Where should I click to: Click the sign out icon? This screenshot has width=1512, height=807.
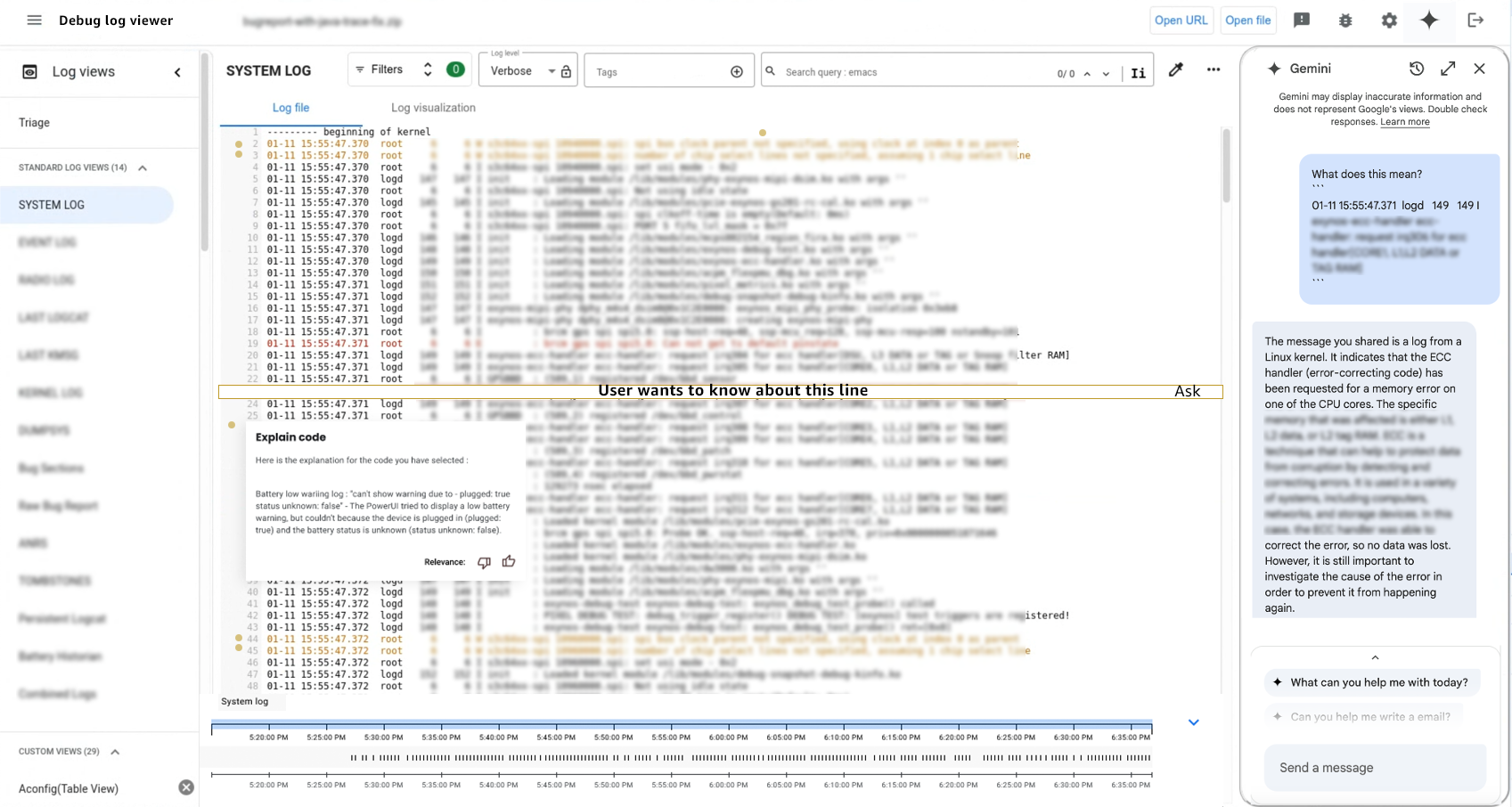point(1475,20)
